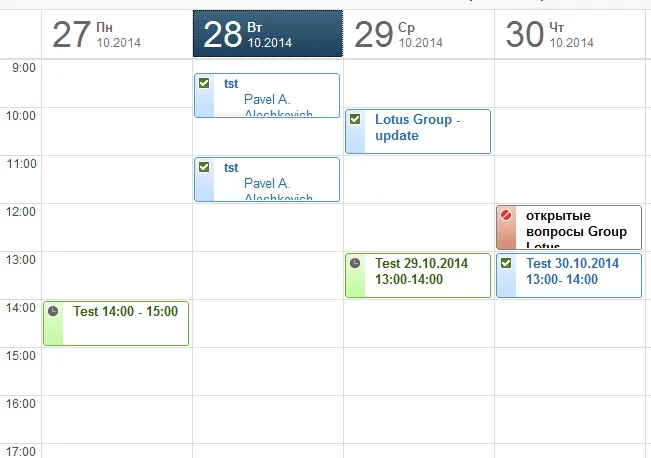Open the "Test 14:00 - 15:00" event title

[125, 311]
